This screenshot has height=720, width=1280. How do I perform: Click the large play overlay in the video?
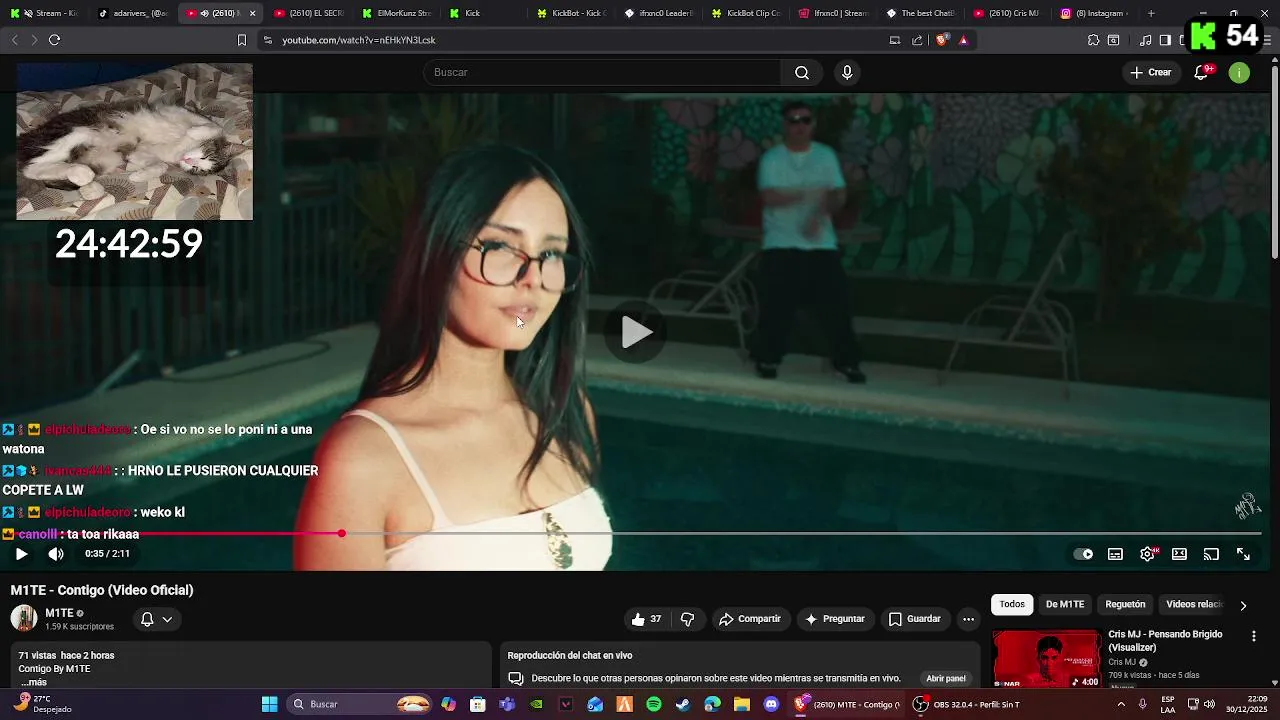[636, 332]
